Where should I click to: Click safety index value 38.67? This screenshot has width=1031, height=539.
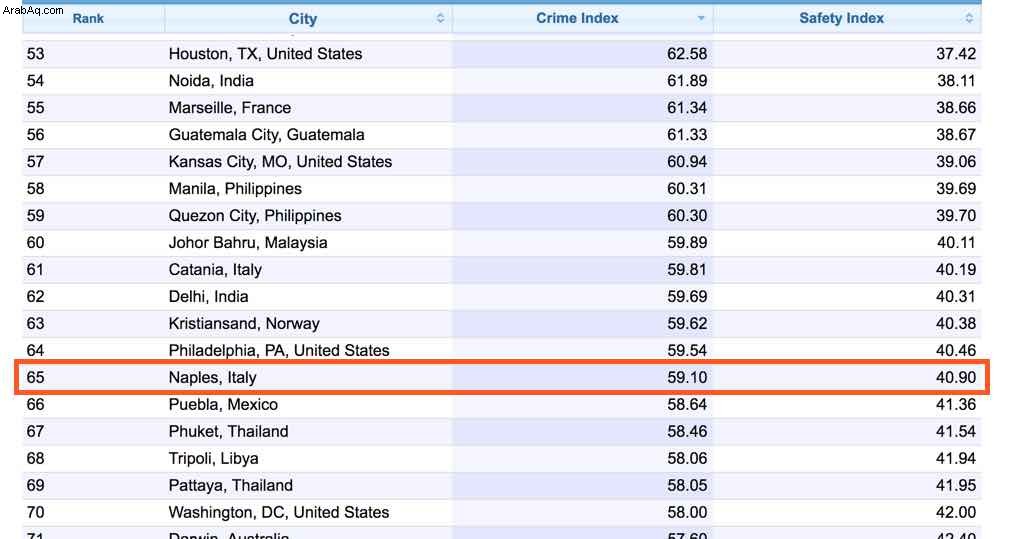[956, 135]
